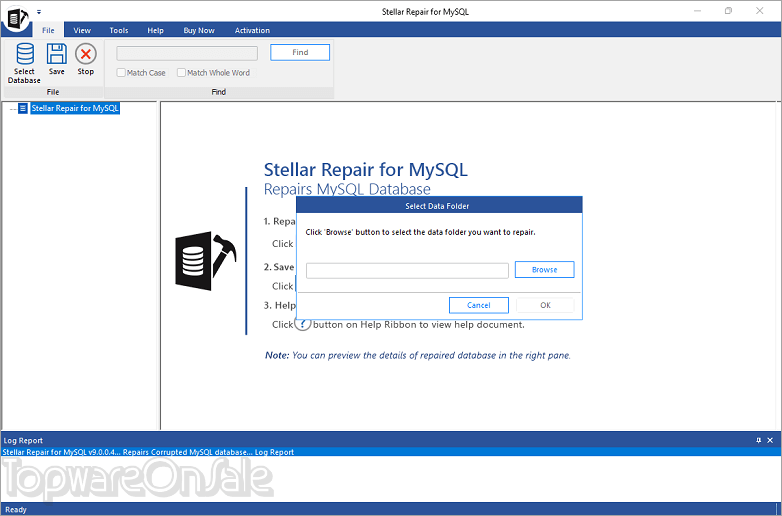Enable the Match Whole Word checkbox
Viewport: 782px width, 516px height.
[182, 73]
